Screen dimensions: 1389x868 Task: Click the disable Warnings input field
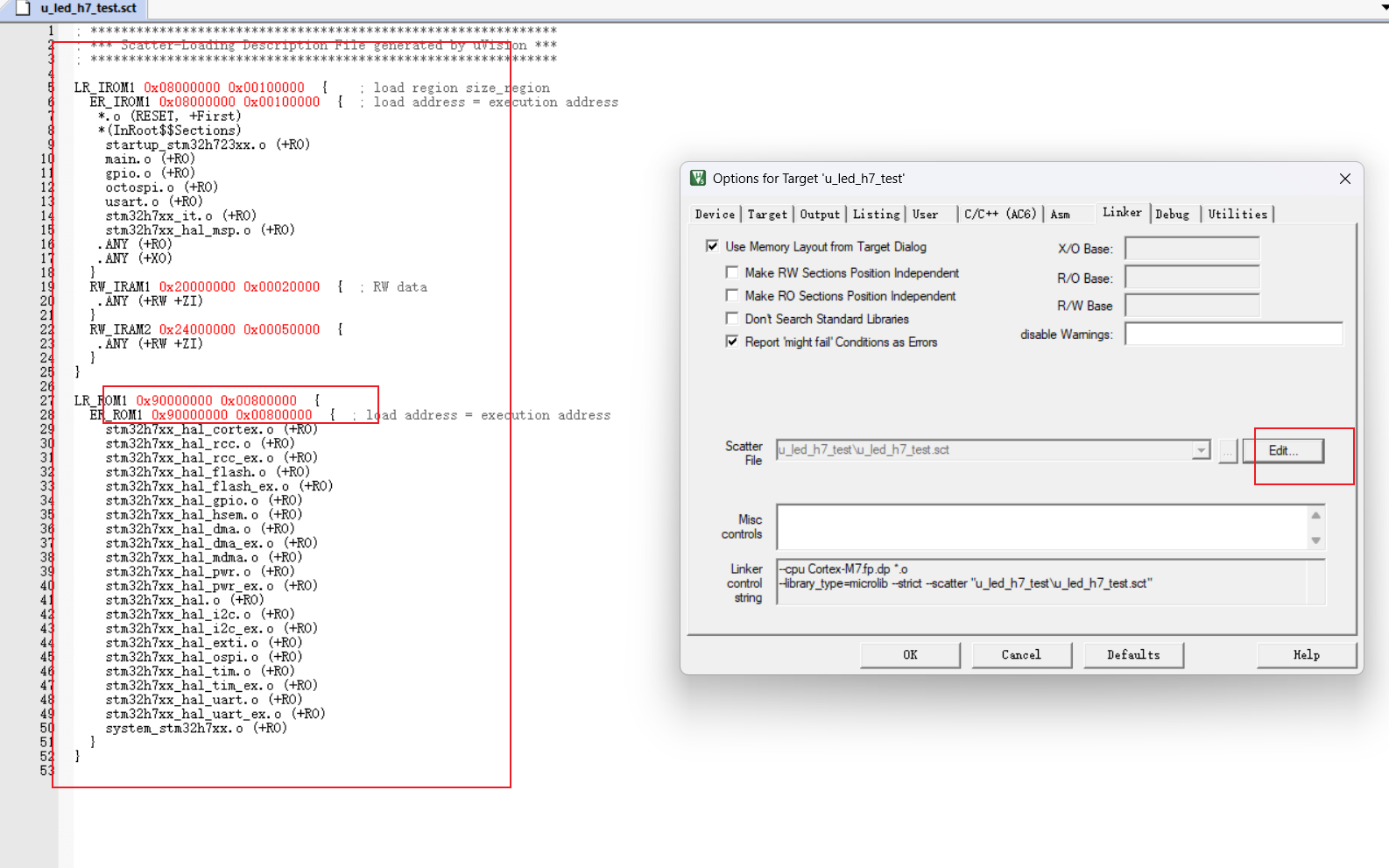tap(1233, 334)
